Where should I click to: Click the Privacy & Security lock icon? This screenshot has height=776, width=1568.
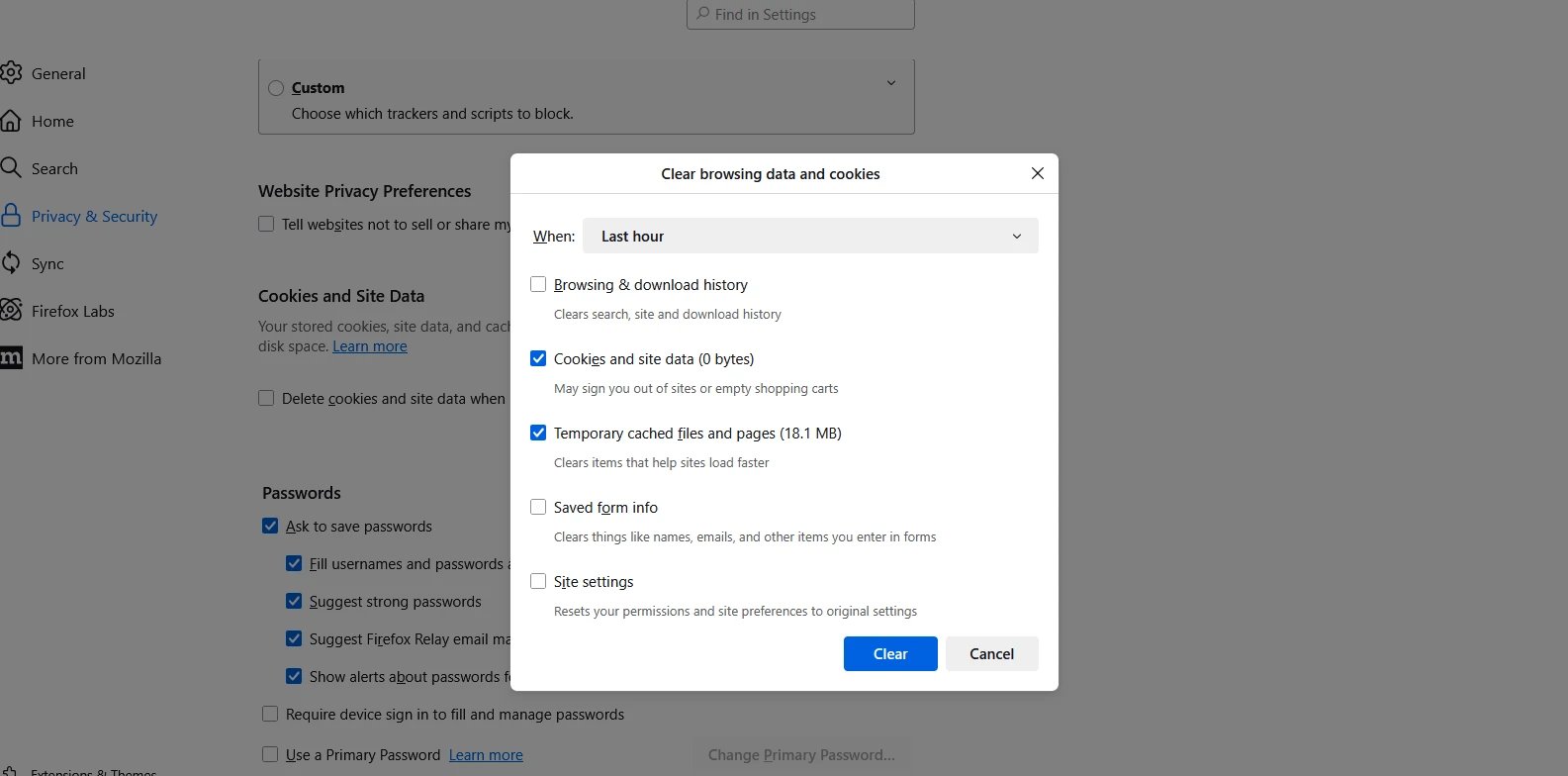(x=11, y=216)
